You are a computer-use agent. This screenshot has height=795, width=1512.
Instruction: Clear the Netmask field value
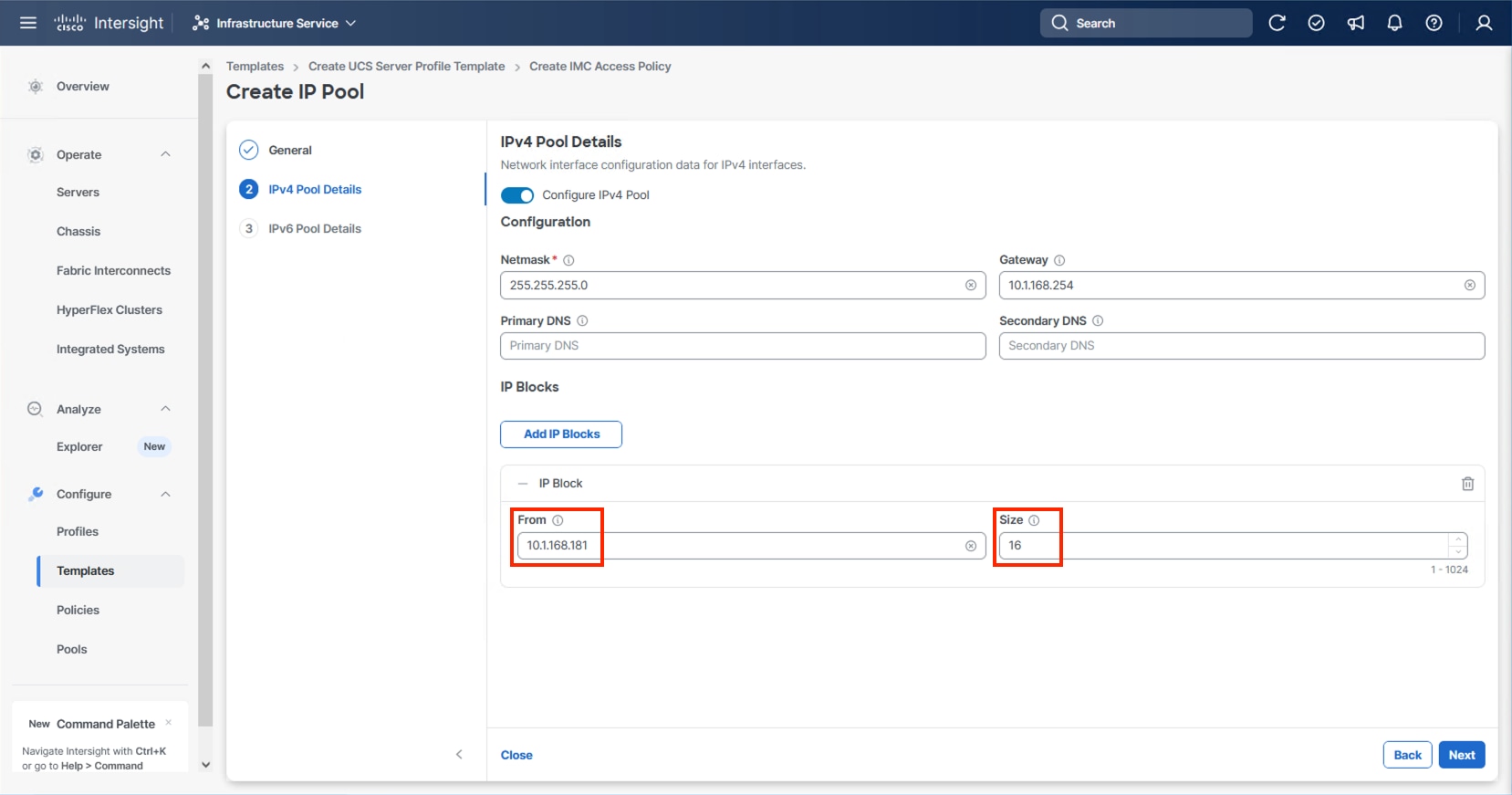pos(971,286)
